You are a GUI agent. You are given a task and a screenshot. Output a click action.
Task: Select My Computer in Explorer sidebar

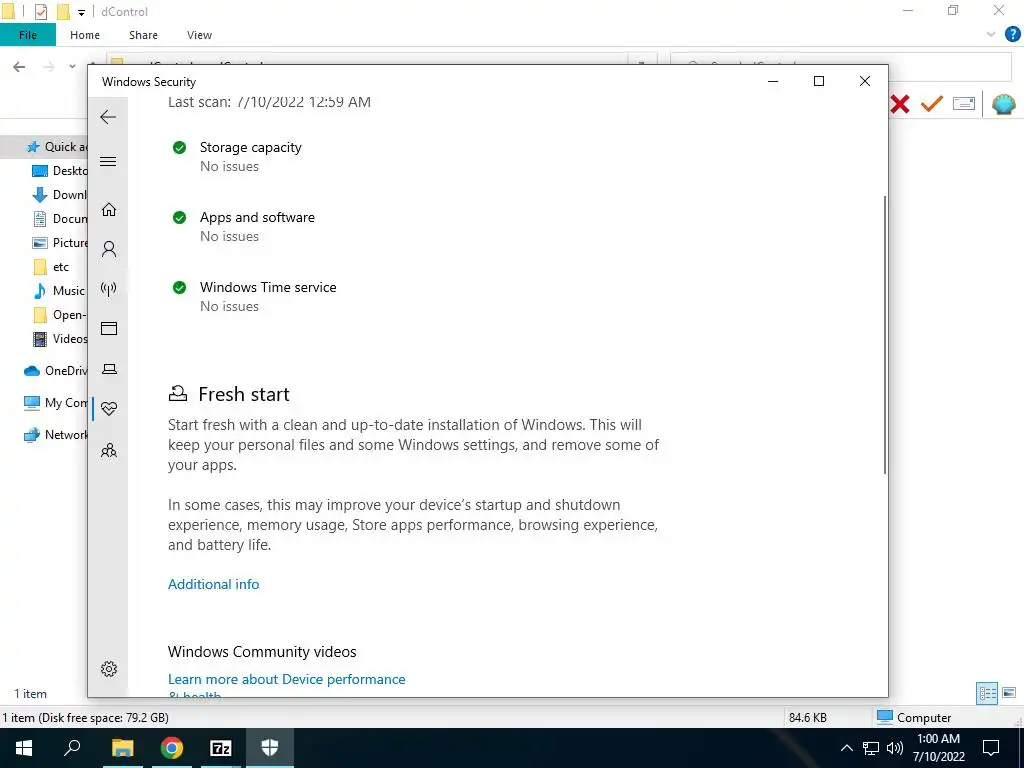click(56, 403)
